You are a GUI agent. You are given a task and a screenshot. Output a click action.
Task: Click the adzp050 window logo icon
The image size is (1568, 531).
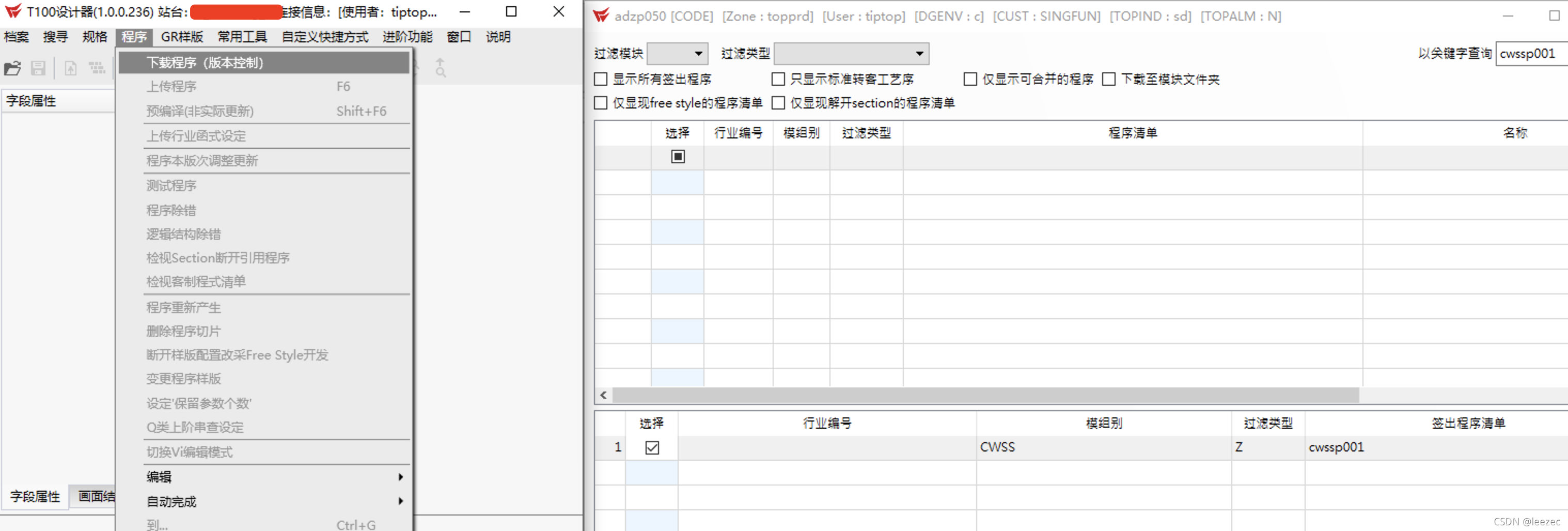coord(601,16)
